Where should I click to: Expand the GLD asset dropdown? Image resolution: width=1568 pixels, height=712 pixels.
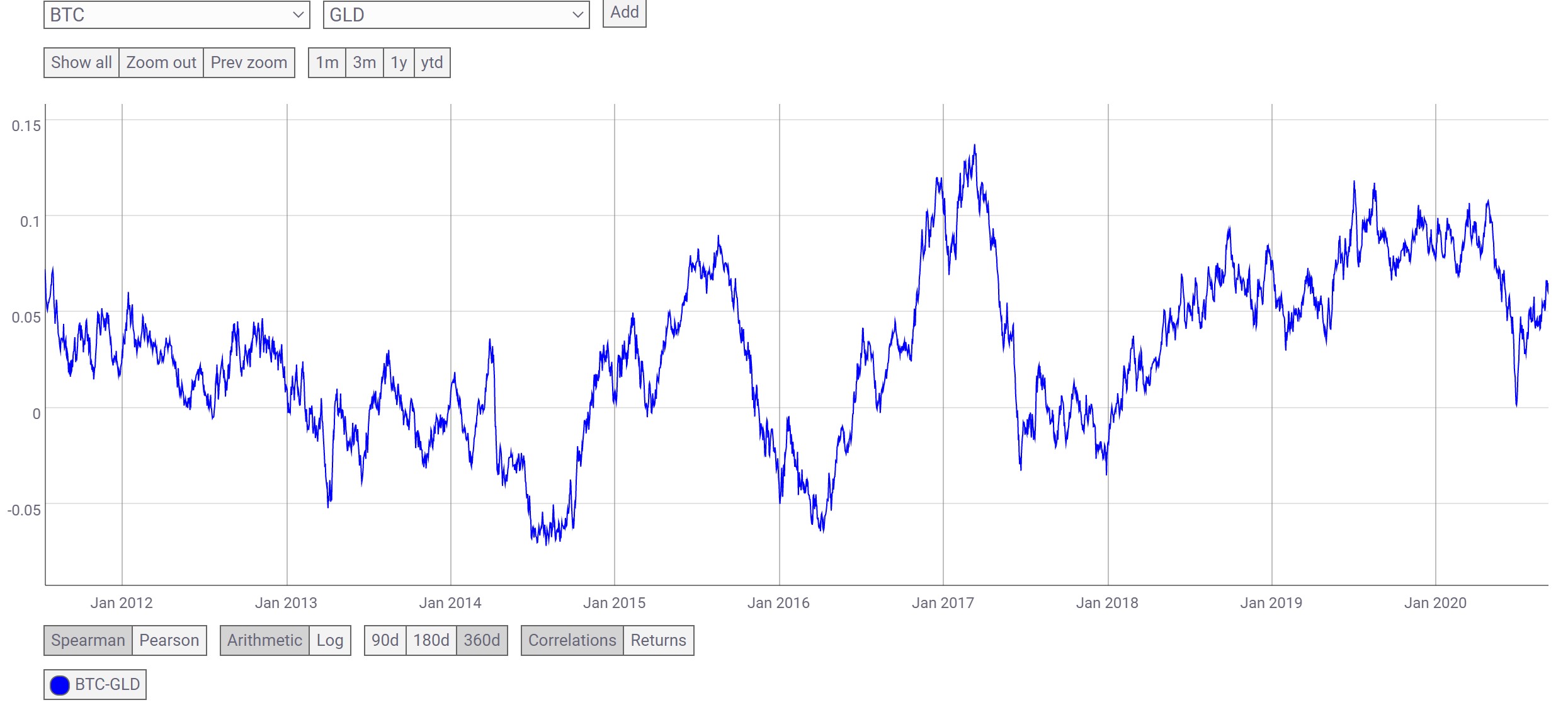tap(456, 14)
